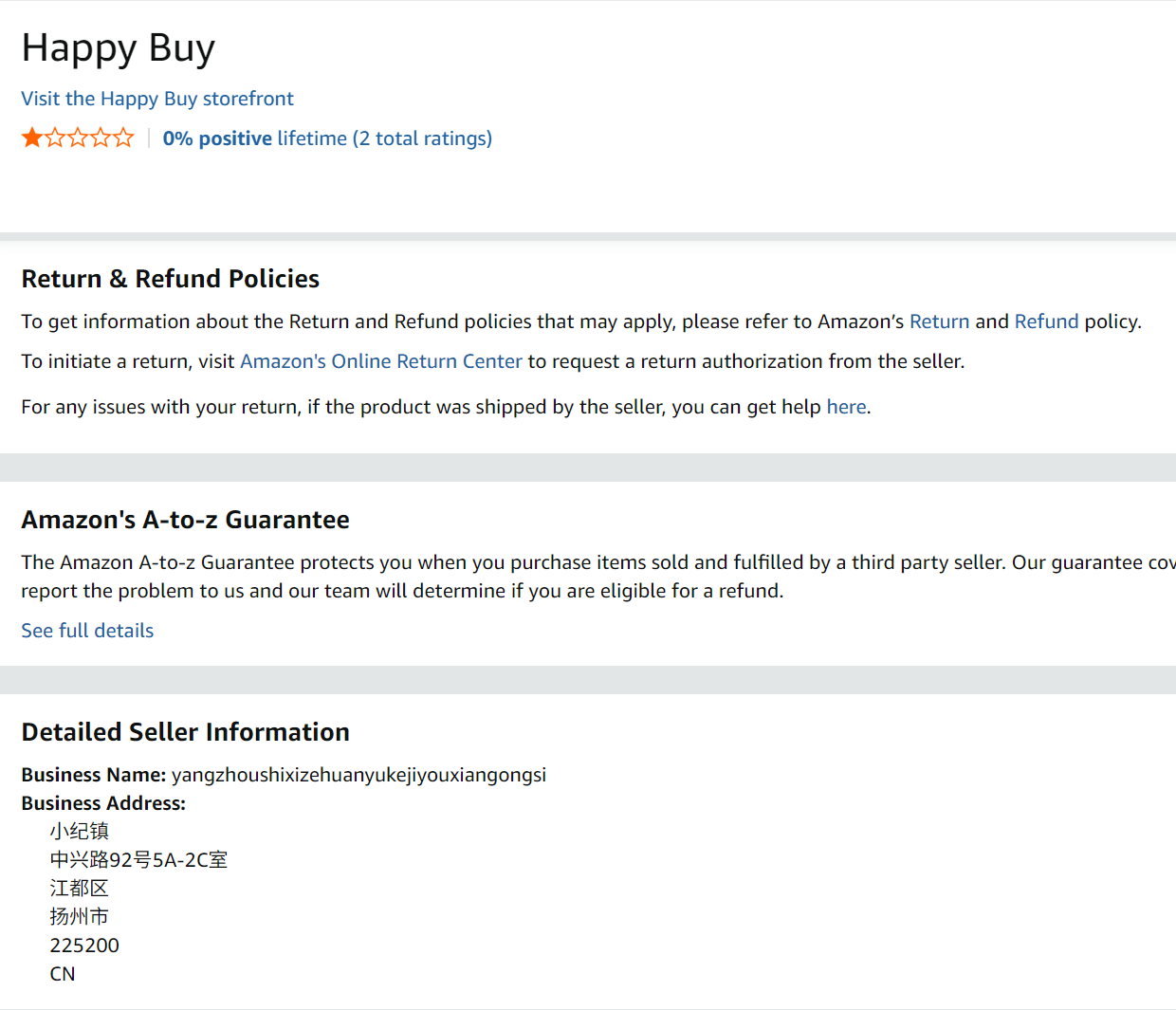Click the Return & Refund Policies heading

tap(171, 279)
